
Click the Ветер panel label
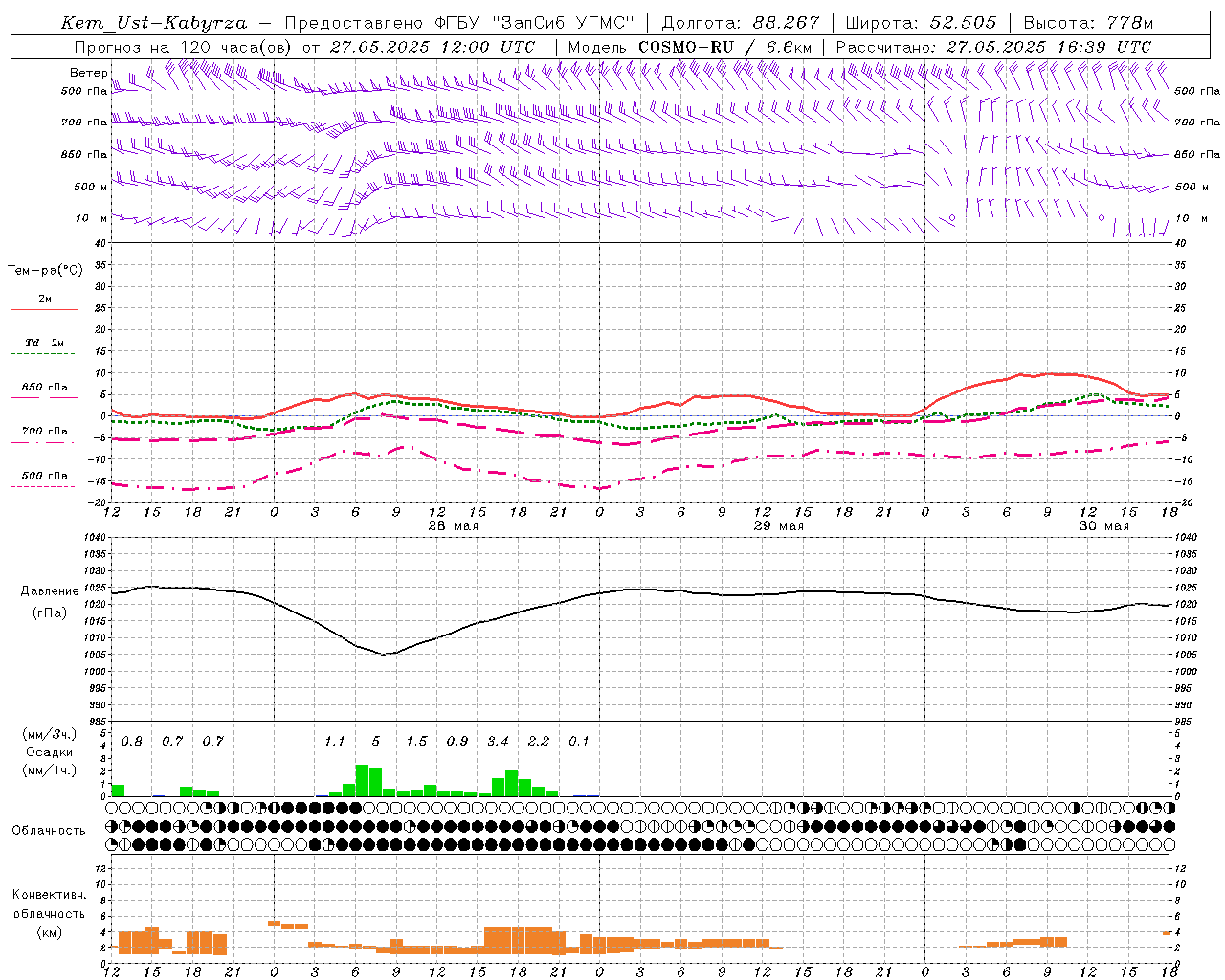point(88,73)
